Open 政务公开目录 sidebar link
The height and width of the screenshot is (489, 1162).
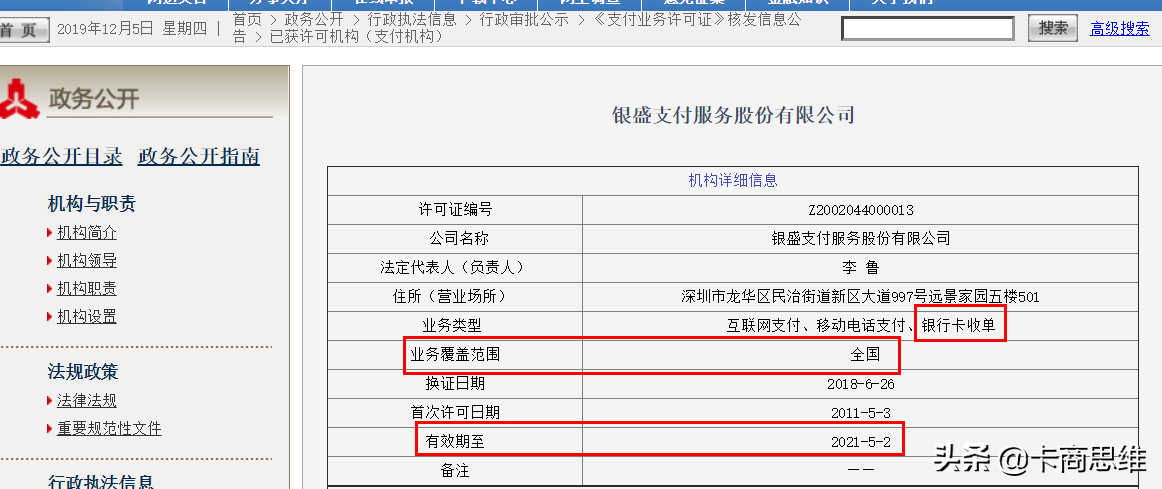(62, 156)
